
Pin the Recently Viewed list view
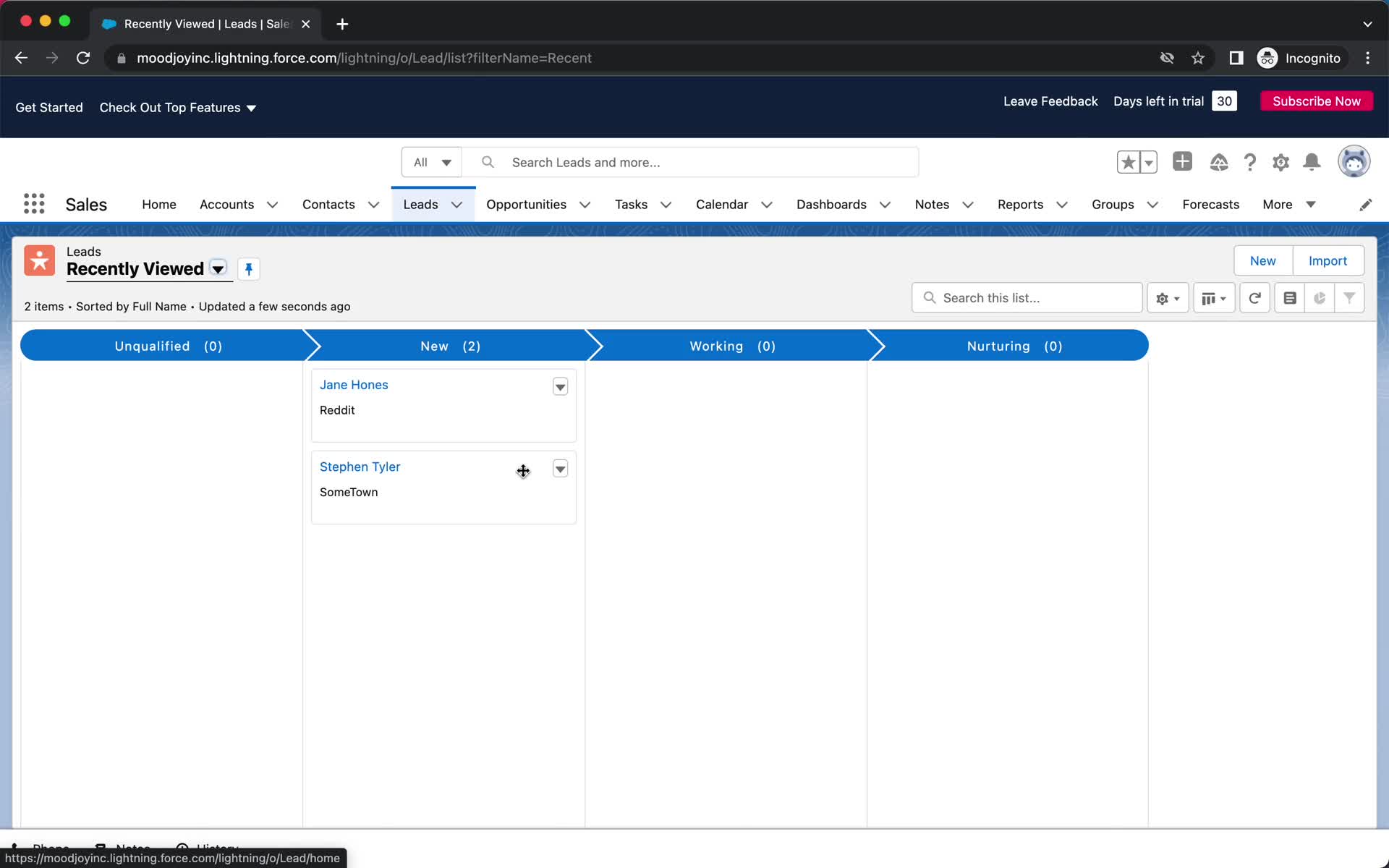pyautogui.click(x=249, y=269)
